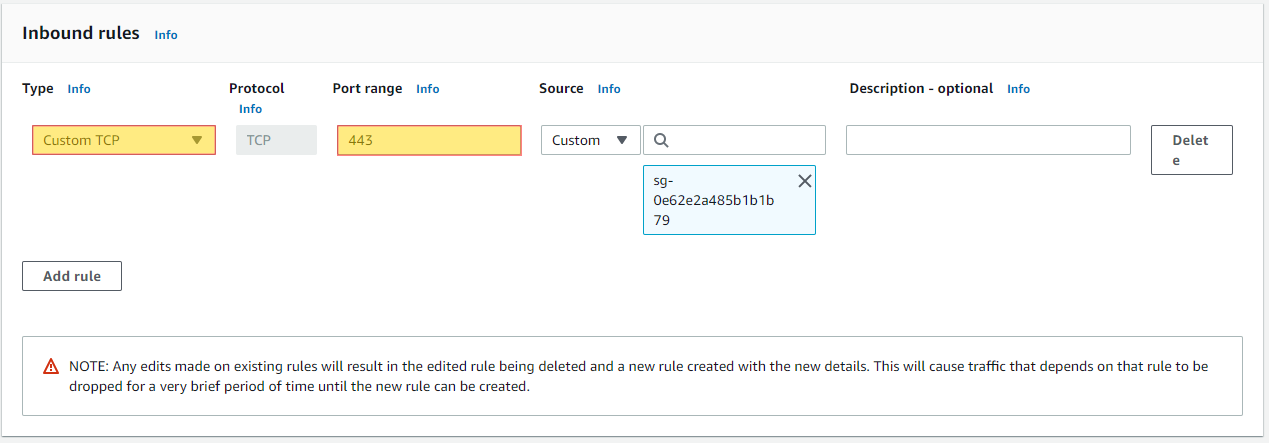
Task: Focus the Port range field showing 443
Action: pyautogui.click(x=429, y=140)
